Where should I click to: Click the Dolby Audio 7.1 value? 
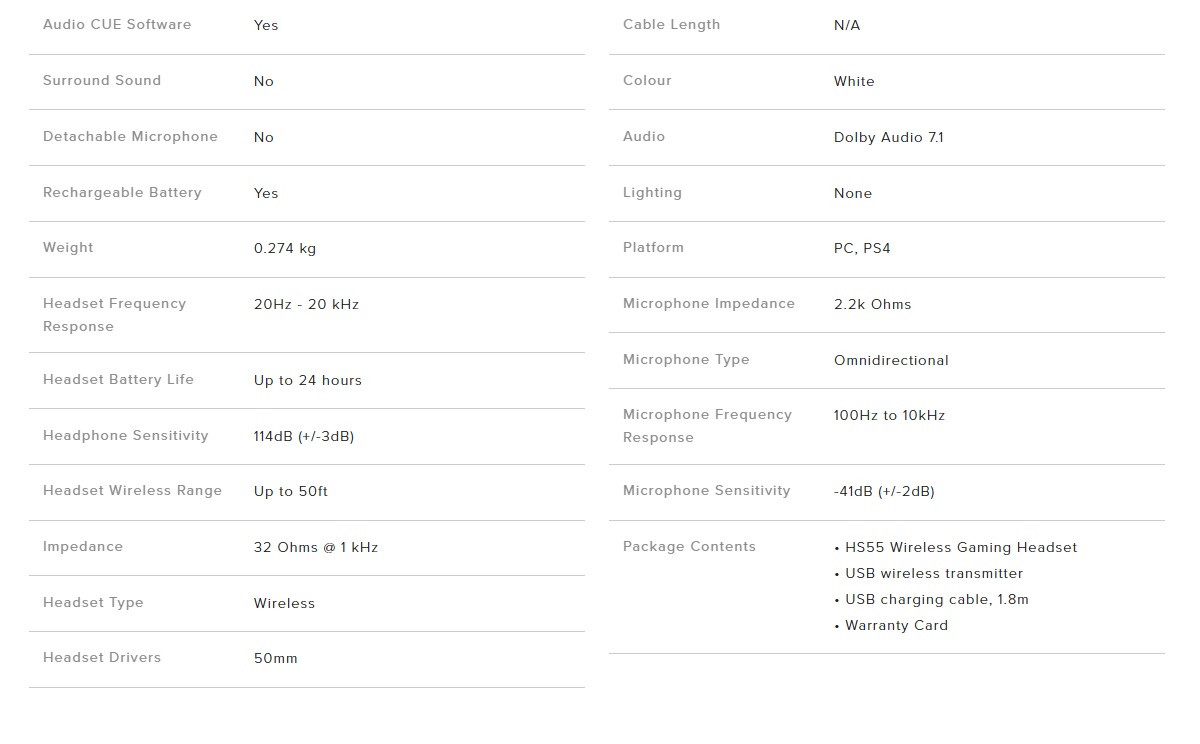click(x=889, y=138)
